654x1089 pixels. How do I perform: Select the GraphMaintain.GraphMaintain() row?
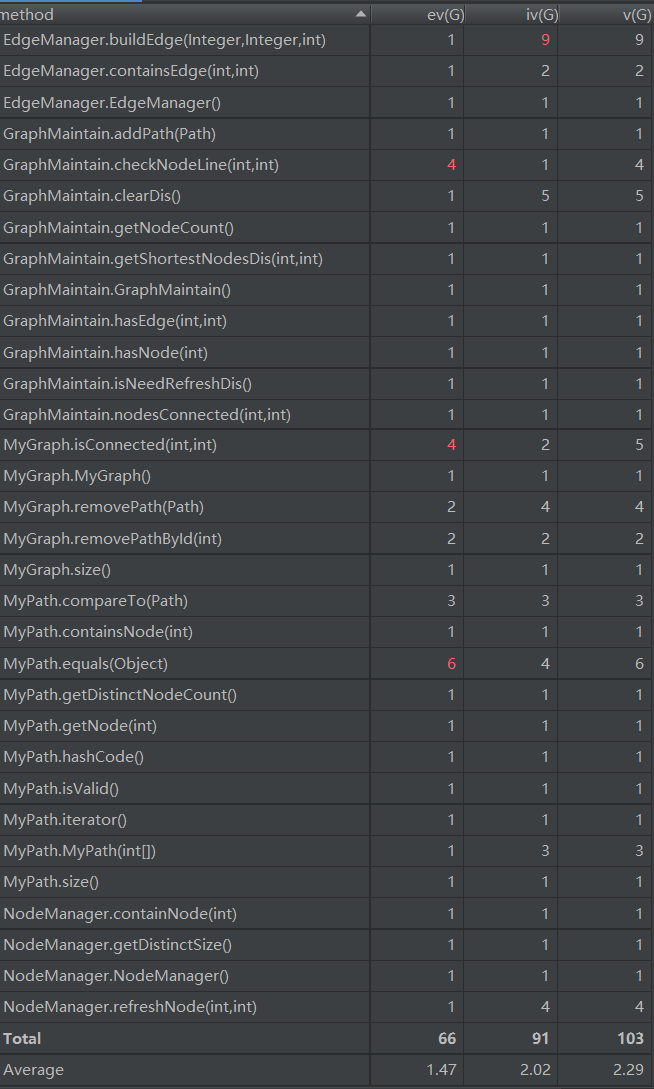point(327,290)
